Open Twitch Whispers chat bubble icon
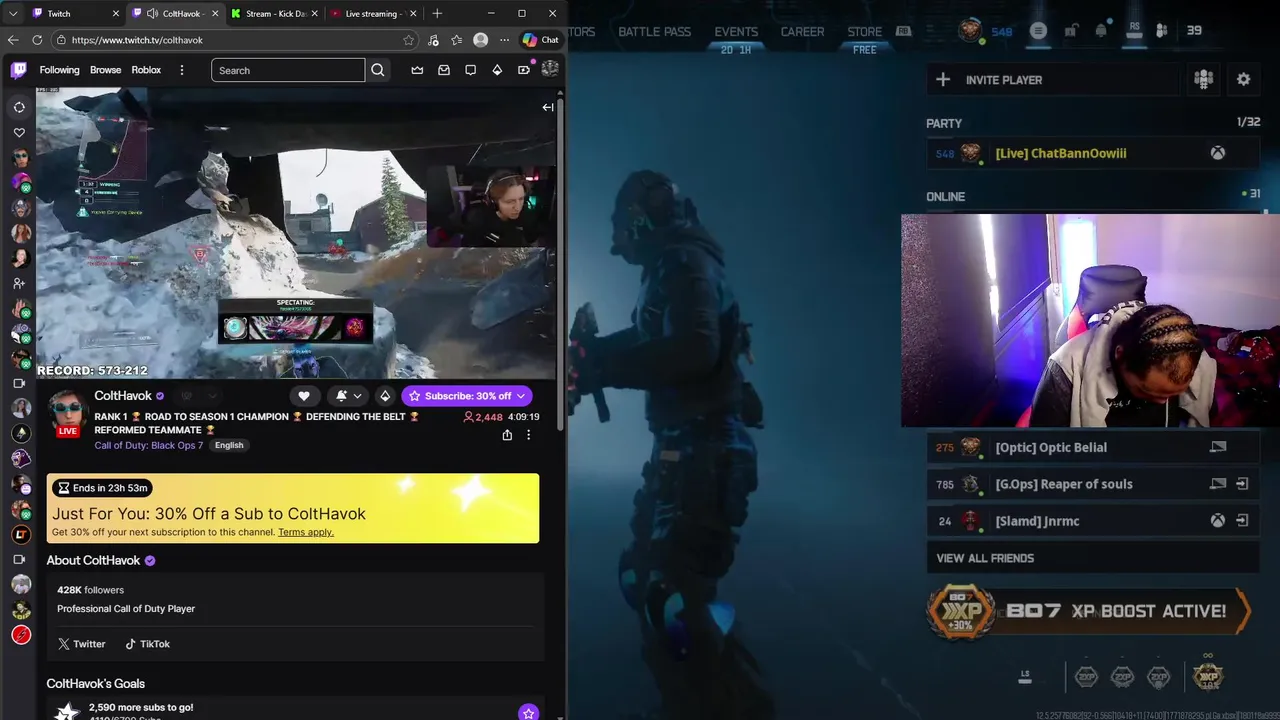Image resolution: width=1280 pixels, height=720 pixels. click(470, 70)
